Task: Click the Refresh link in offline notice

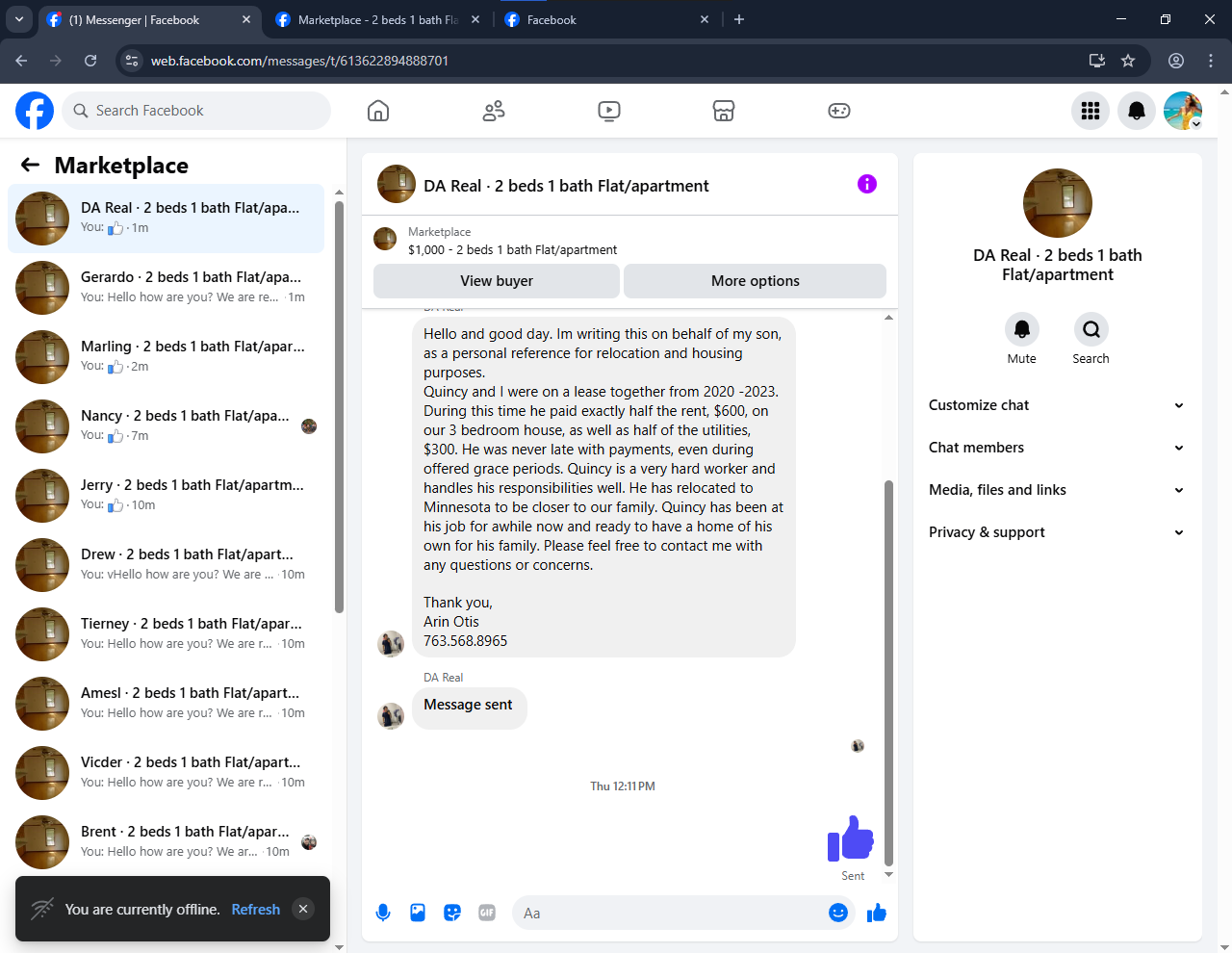Action: pyautogui.click(x=256, y=910)
